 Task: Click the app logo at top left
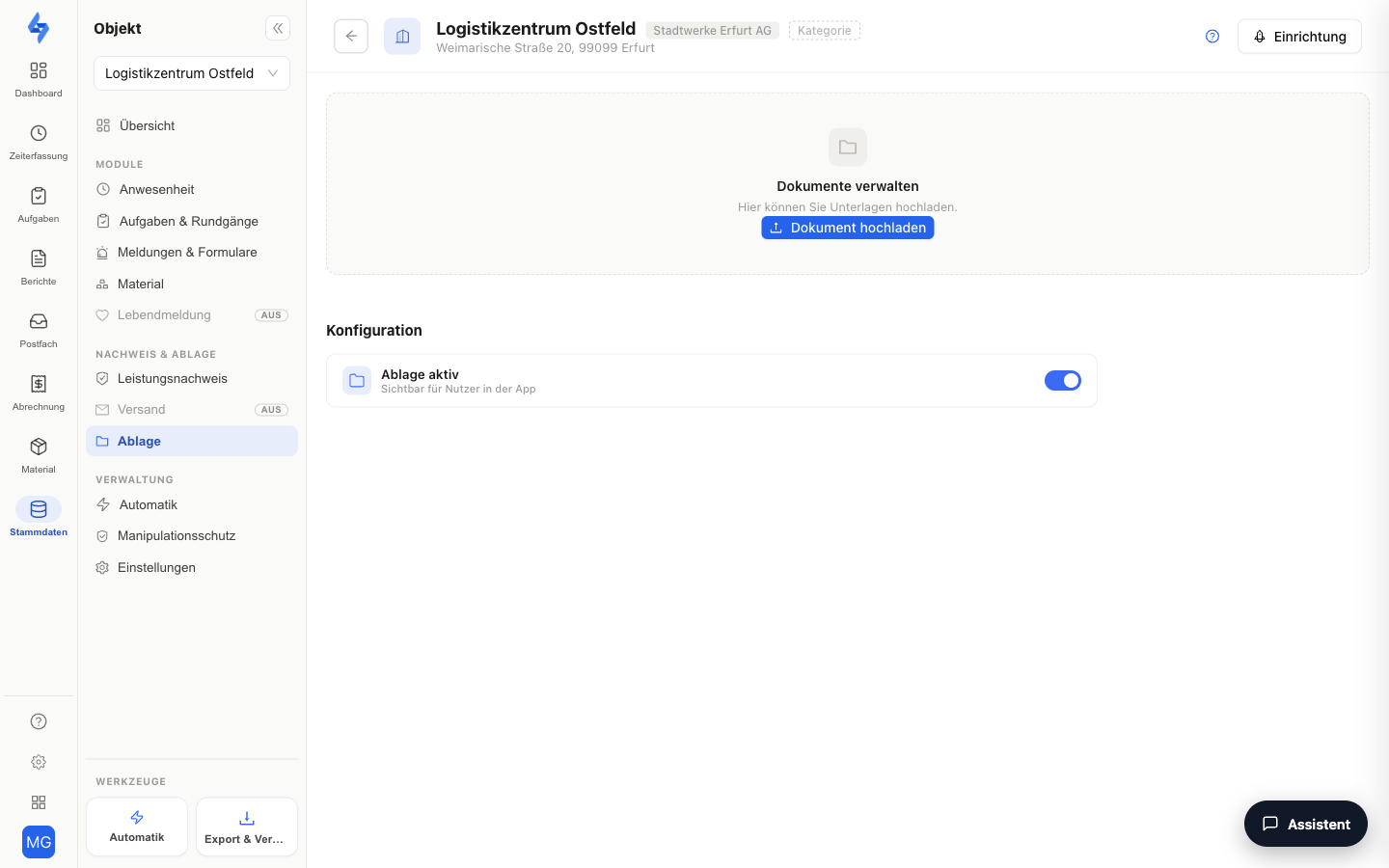39,28
